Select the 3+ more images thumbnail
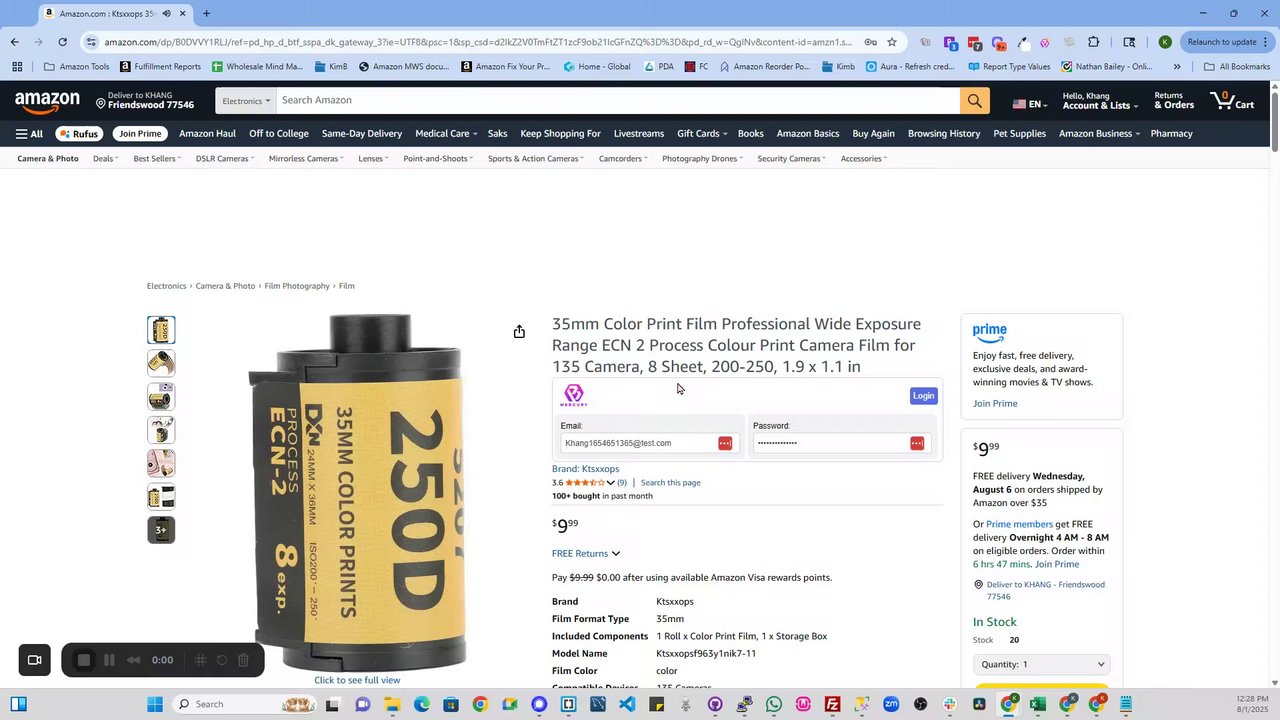 (x=161, y=530)
